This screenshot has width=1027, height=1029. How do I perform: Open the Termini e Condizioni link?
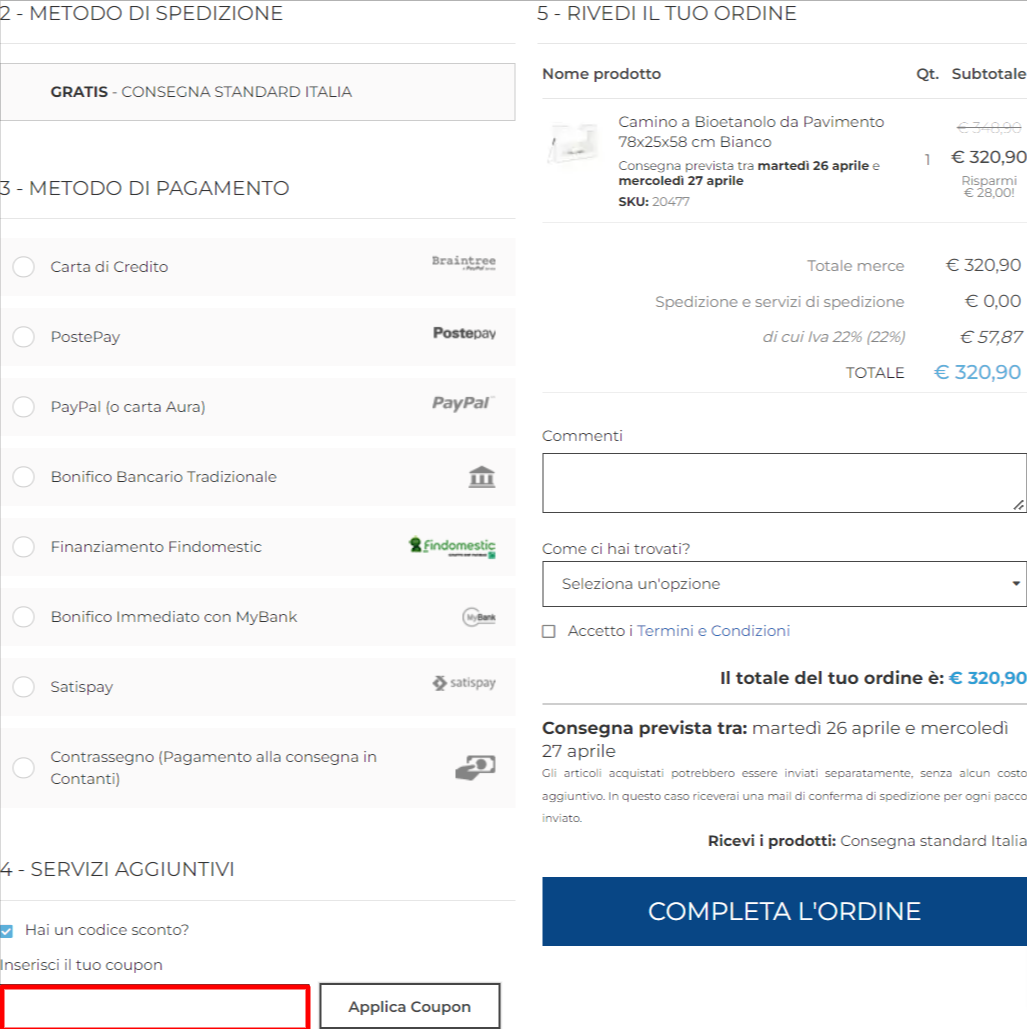[x=713, y=631]
